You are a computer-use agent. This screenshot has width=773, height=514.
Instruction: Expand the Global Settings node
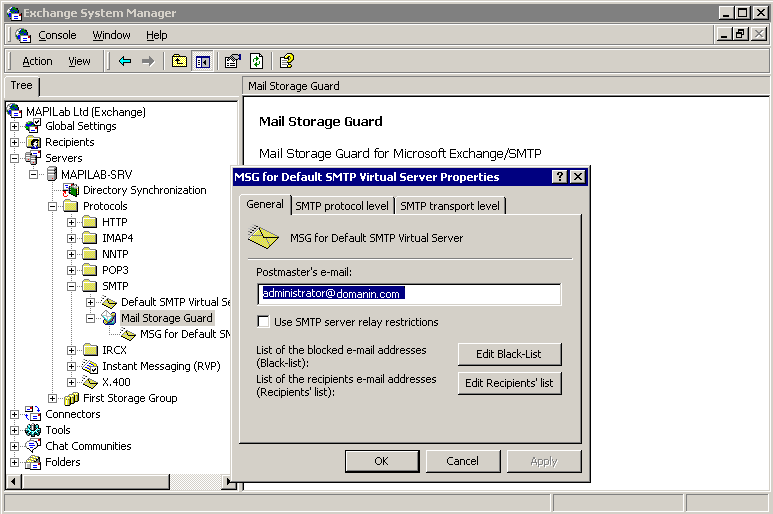[15, 126]
